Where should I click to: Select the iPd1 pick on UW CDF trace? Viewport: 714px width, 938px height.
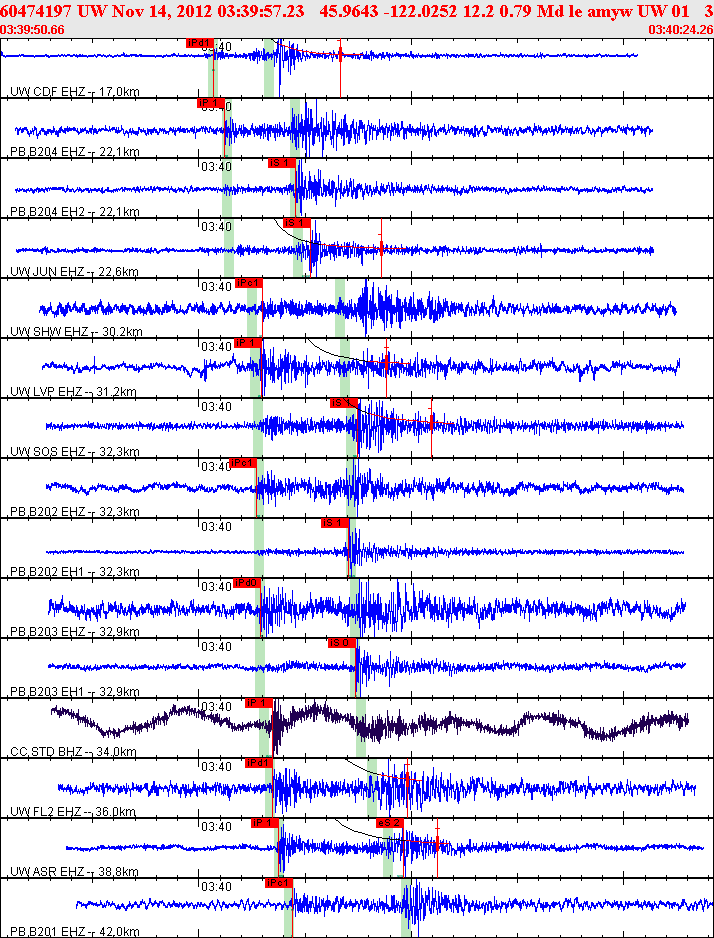200,42
